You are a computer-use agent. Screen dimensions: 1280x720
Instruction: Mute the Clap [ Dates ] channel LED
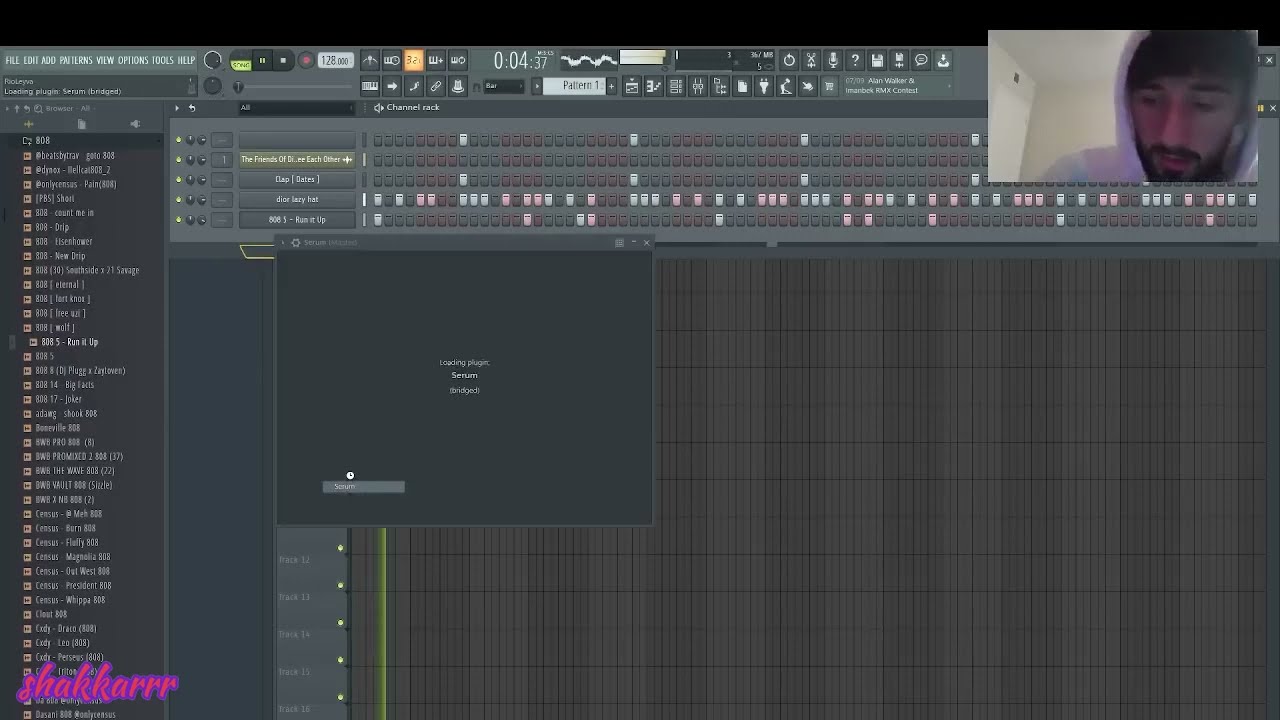click(x=179, y=179)
